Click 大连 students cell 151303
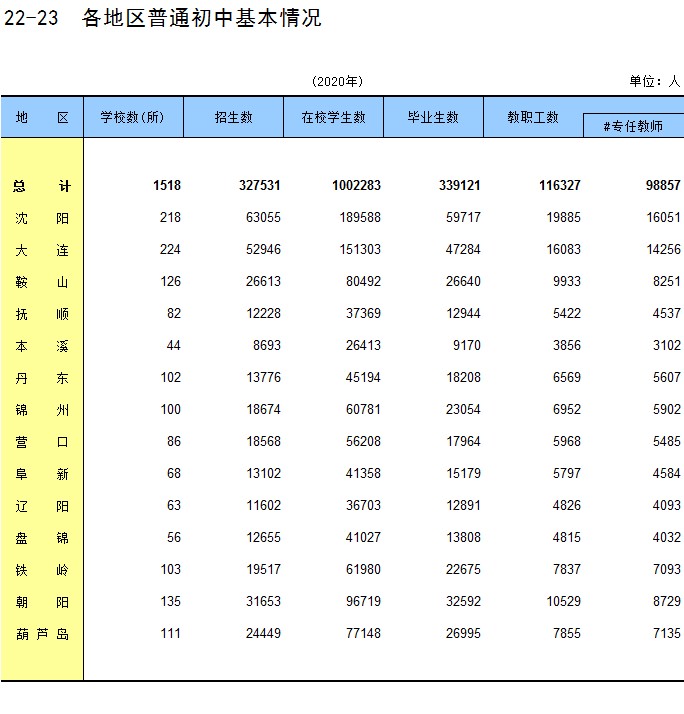 pos(360,249)
